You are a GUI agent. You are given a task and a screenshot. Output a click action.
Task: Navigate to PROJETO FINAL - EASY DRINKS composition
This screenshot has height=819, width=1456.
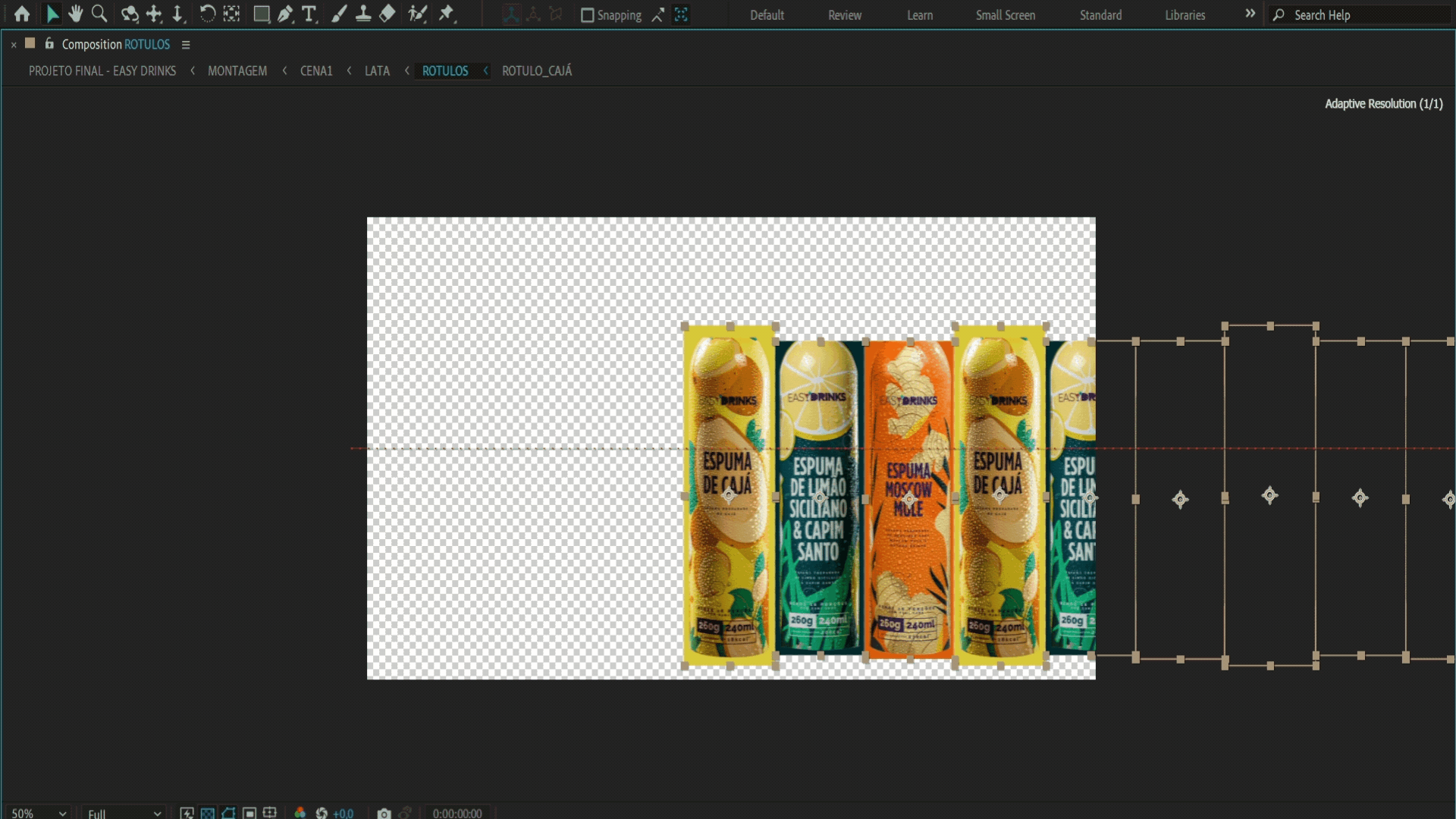click(102, 71)
